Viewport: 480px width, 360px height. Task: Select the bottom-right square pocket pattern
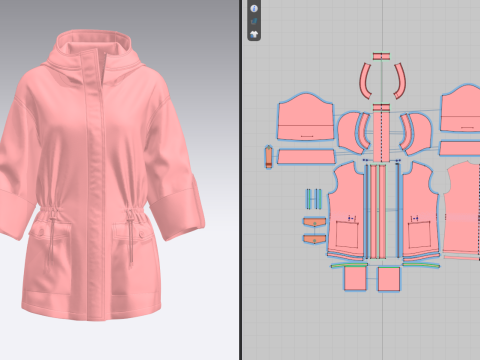click(389, 279)
